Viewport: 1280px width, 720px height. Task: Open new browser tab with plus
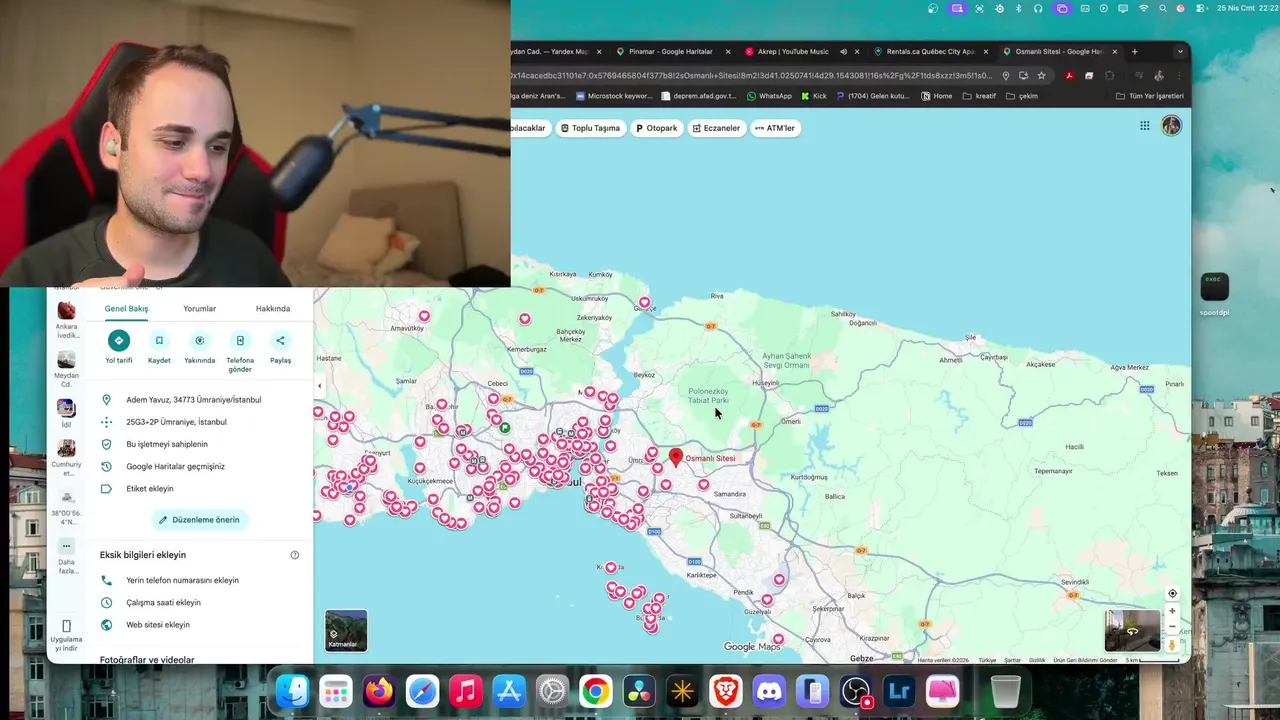(x=1134, y=52)
